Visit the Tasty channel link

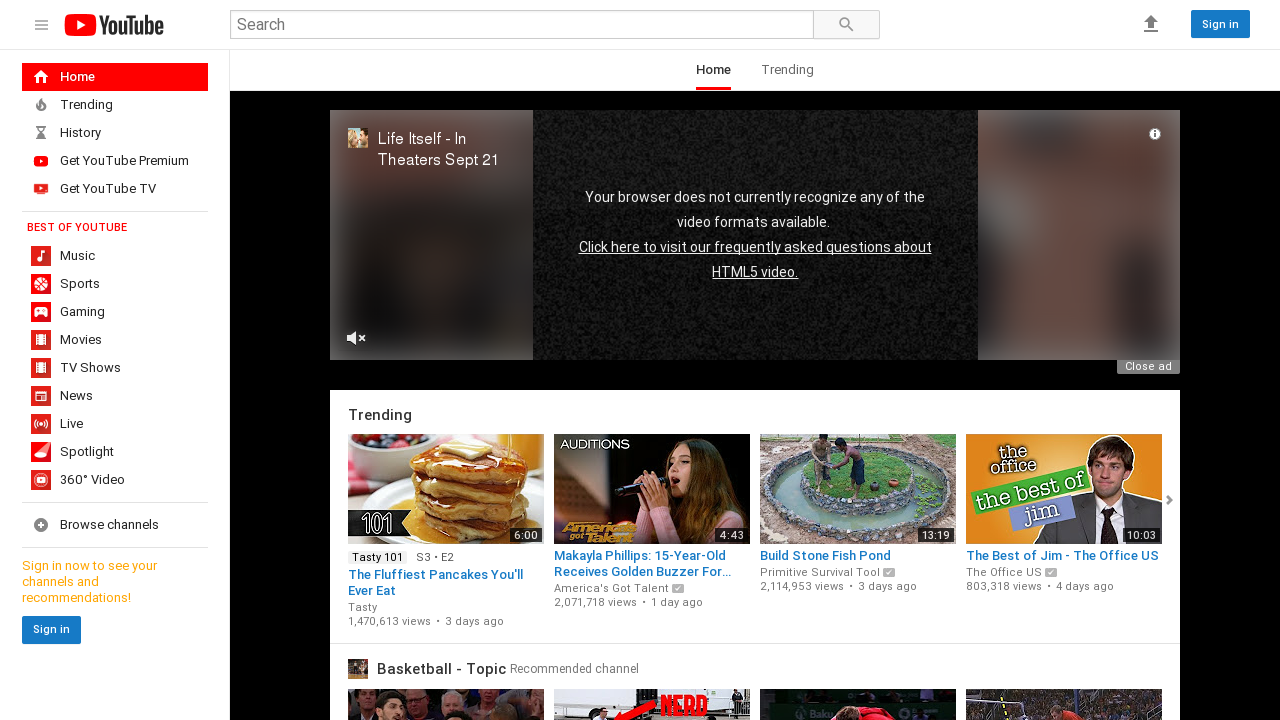[x=363, y=607]
